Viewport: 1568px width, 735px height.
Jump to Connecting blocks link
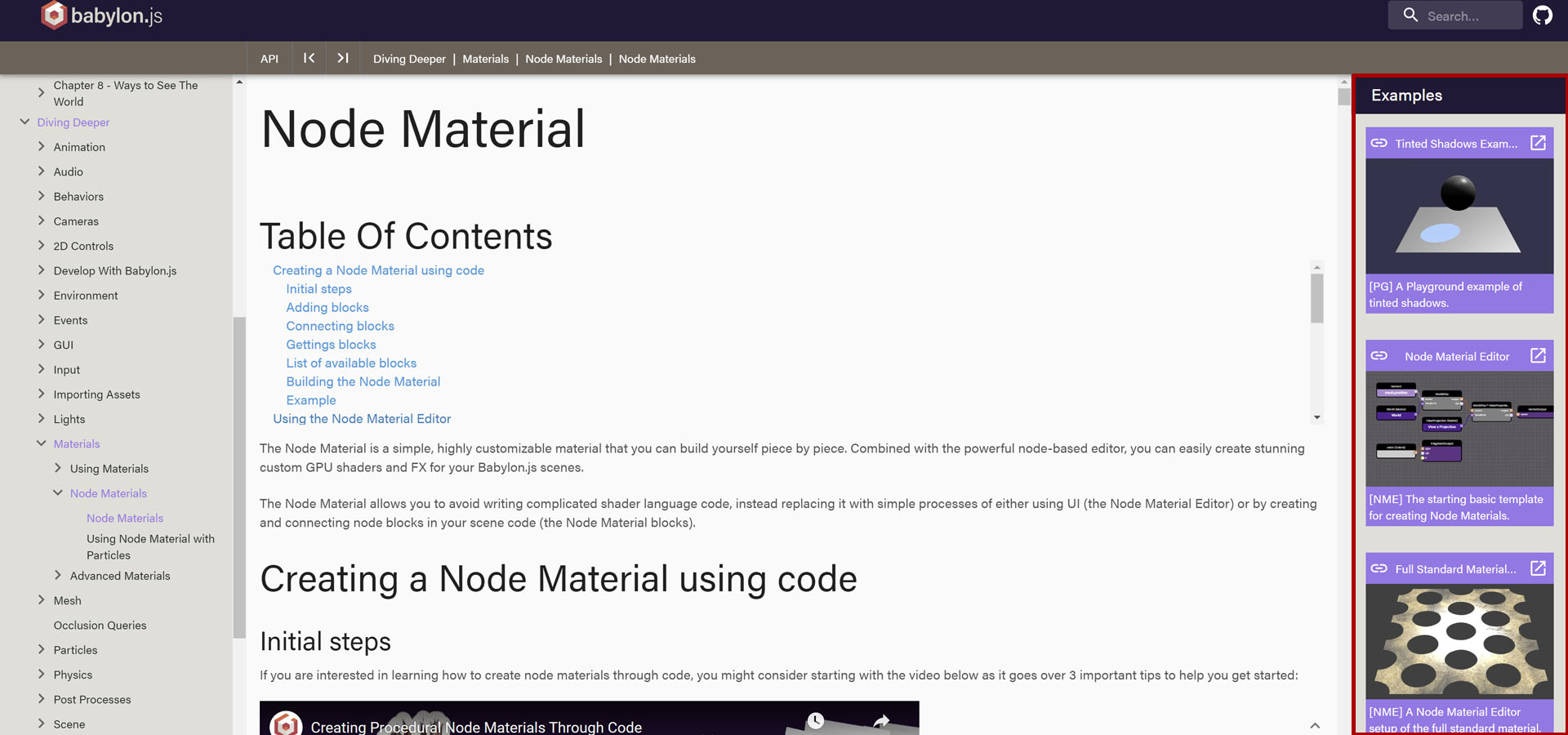click(340, 326)
